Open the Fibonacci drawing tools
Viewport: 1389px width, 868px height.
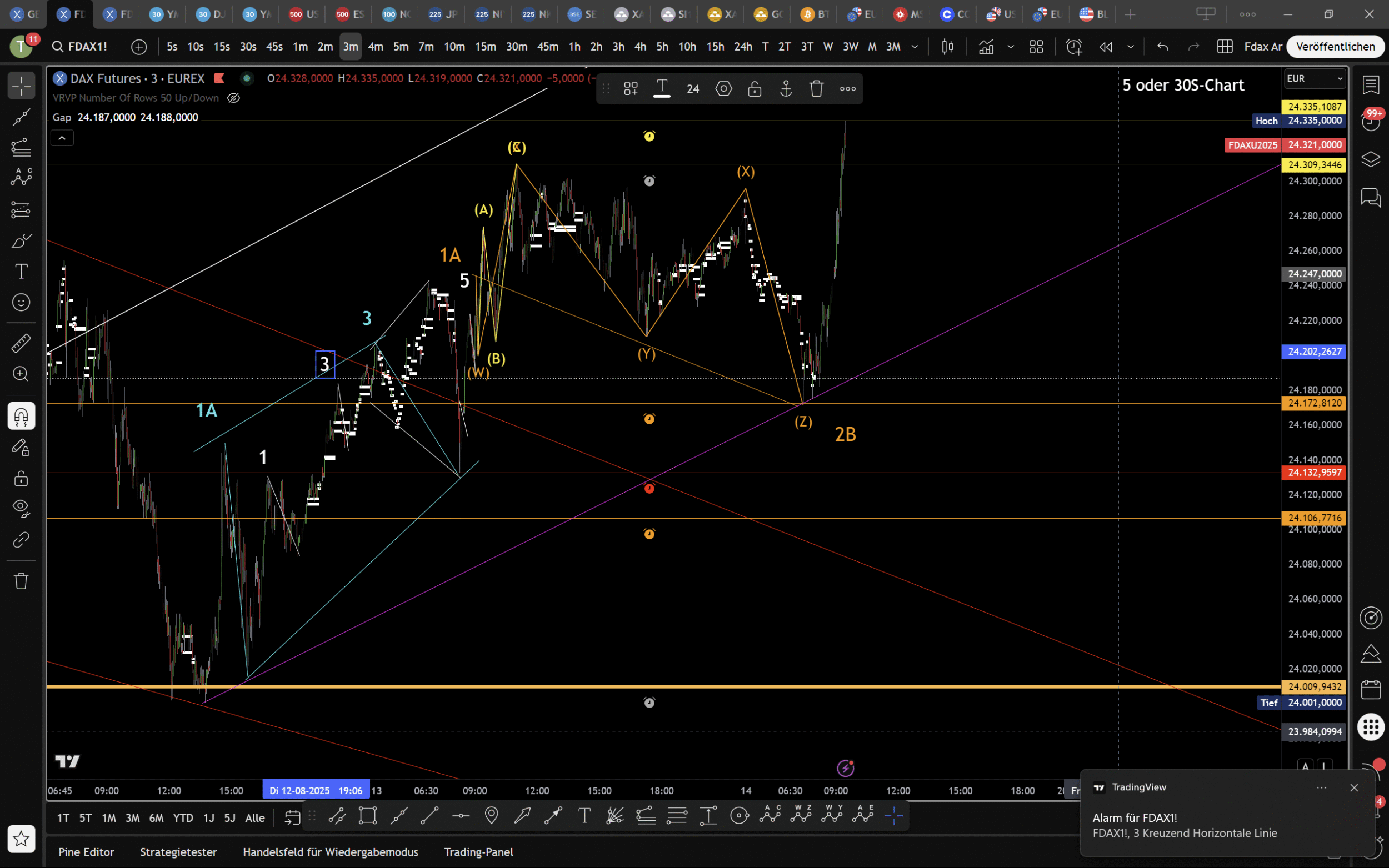click(x=21, y=148)
